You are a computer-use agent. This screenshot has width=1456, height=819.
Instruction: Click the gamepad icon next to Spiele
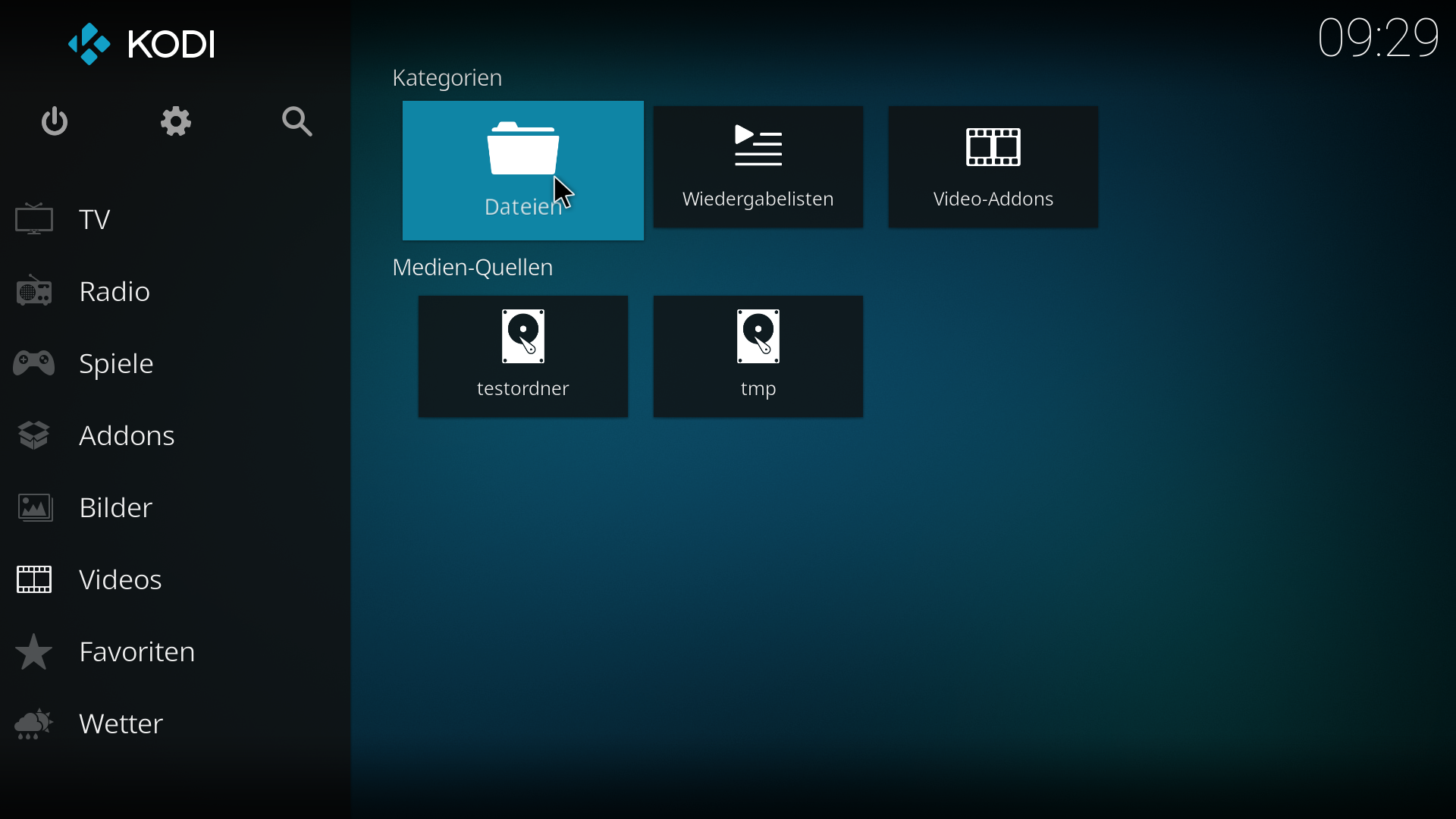click(33, 363)
